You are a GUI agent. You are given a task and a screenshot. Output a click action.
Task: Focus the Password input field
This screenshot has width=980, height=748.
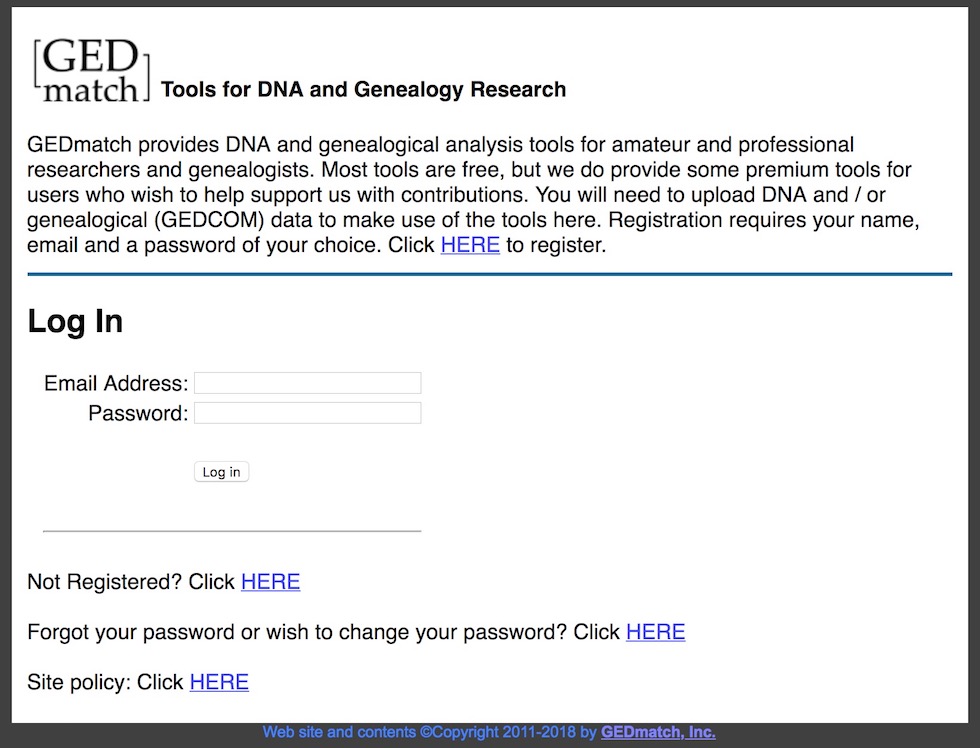pyautogui.click(x=307, y=413)
